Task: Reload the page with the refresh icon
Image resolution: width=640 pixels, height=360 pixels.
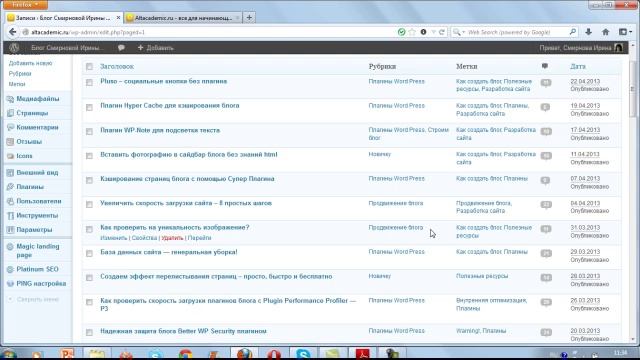Action: (x=442, y=32)
